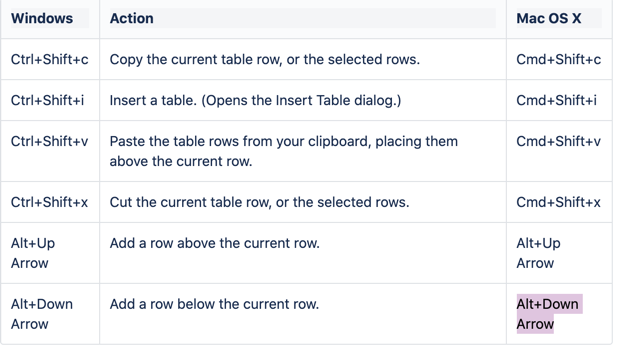Select the Ctrl+Shift+c cell
The image size is (618, 361).
pyautogui.click(x=50, y=60)
